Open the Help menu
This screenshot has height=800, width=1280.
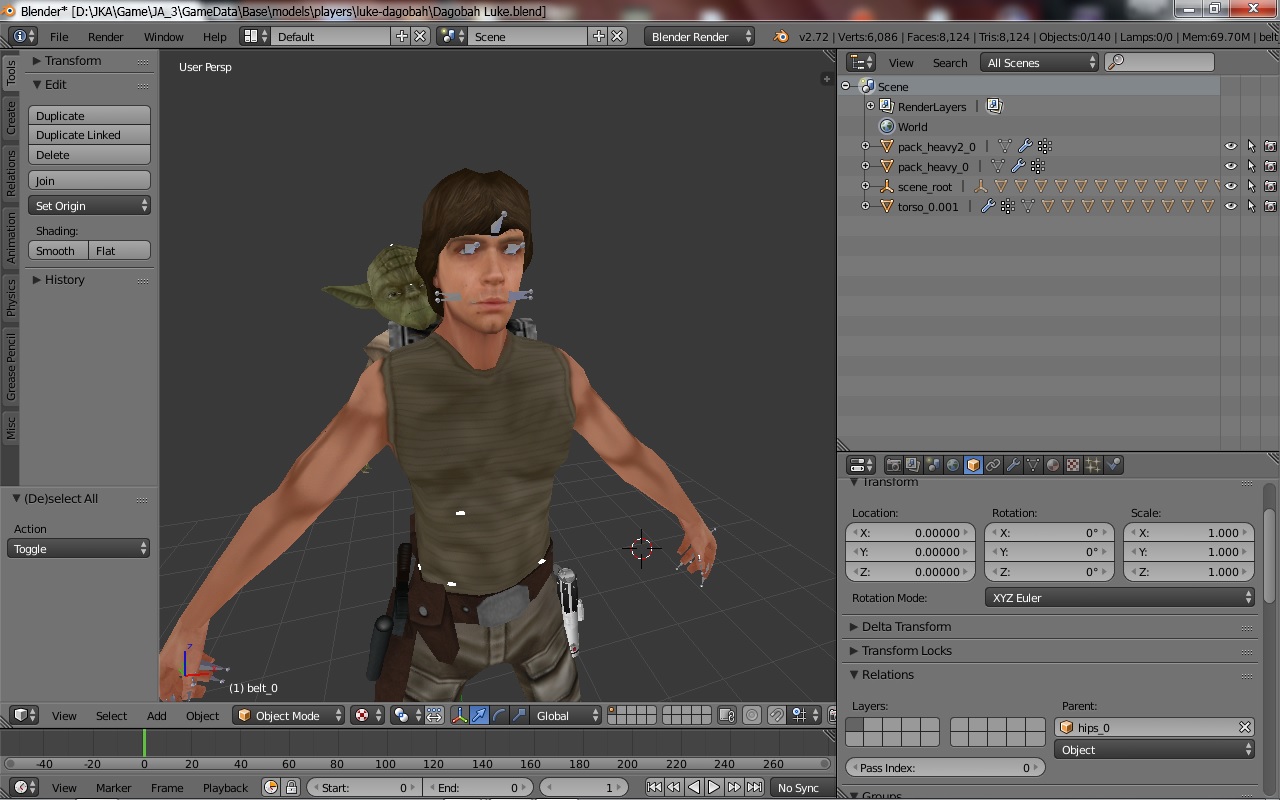click(x=215, y=36)
